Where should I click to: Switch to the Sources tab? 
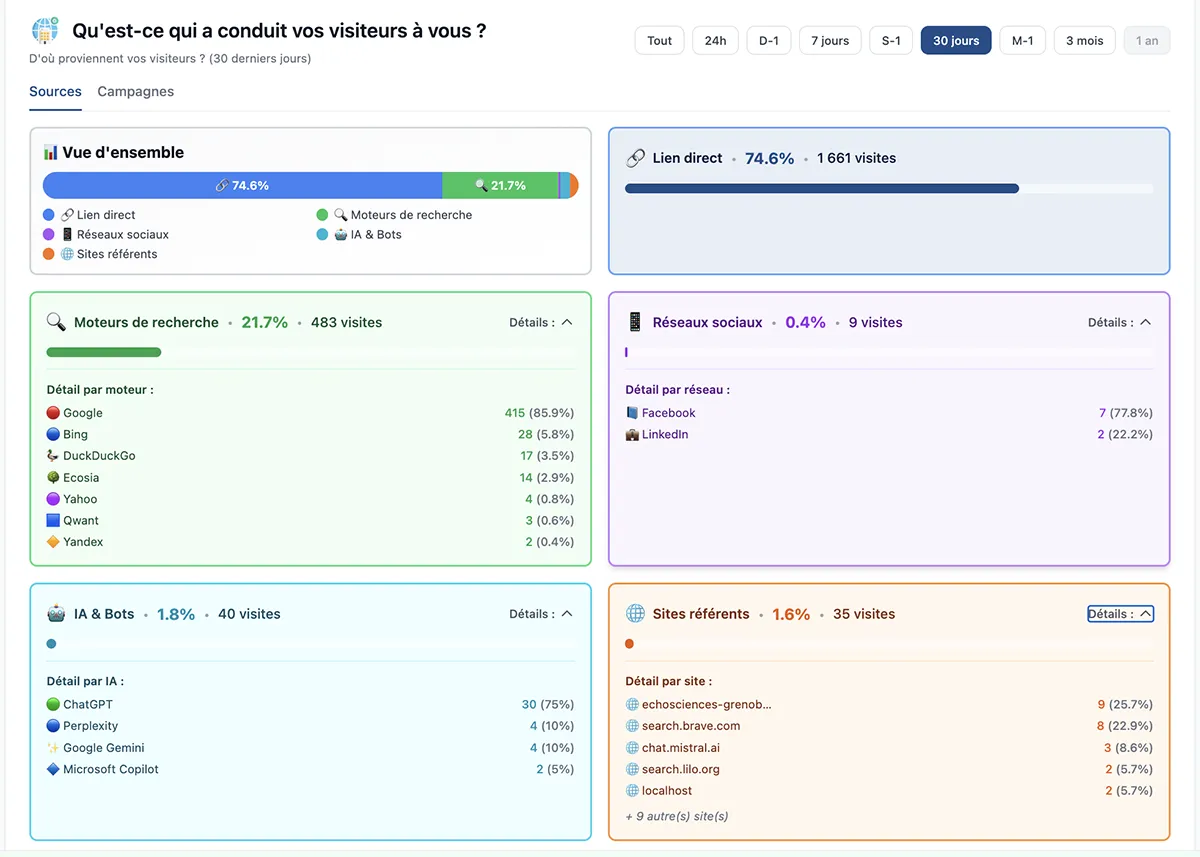click(55, 92)
